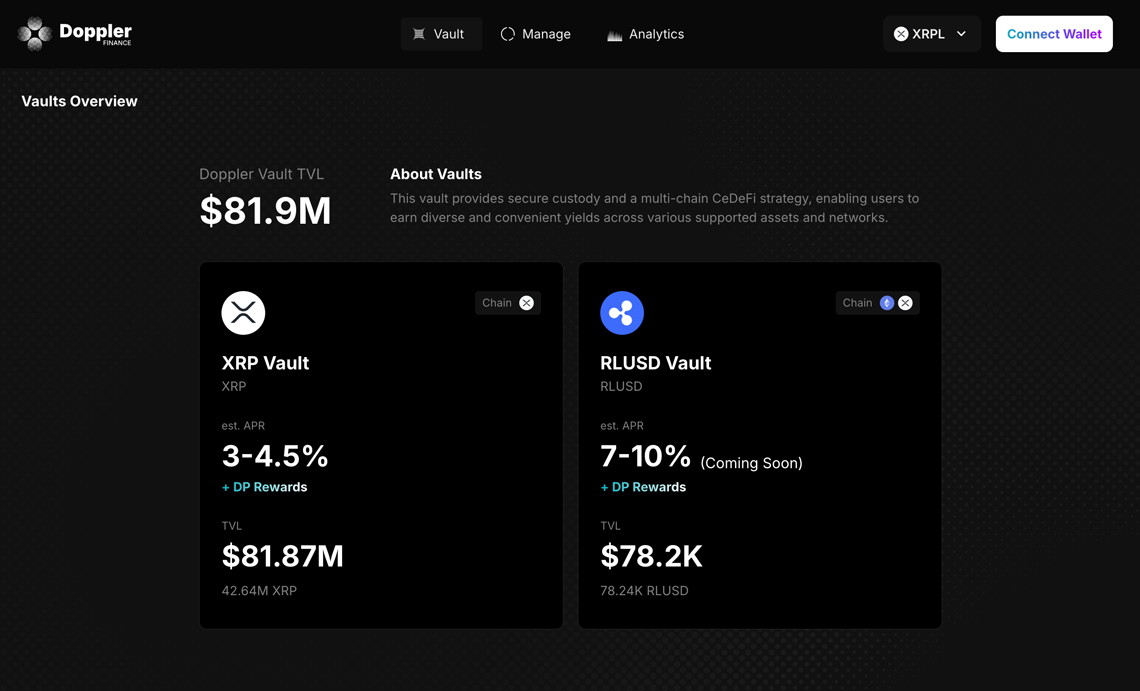This screenshot has width=1140, height=691.
Task: Open the XRPL network dropdown
Action: 931,34
